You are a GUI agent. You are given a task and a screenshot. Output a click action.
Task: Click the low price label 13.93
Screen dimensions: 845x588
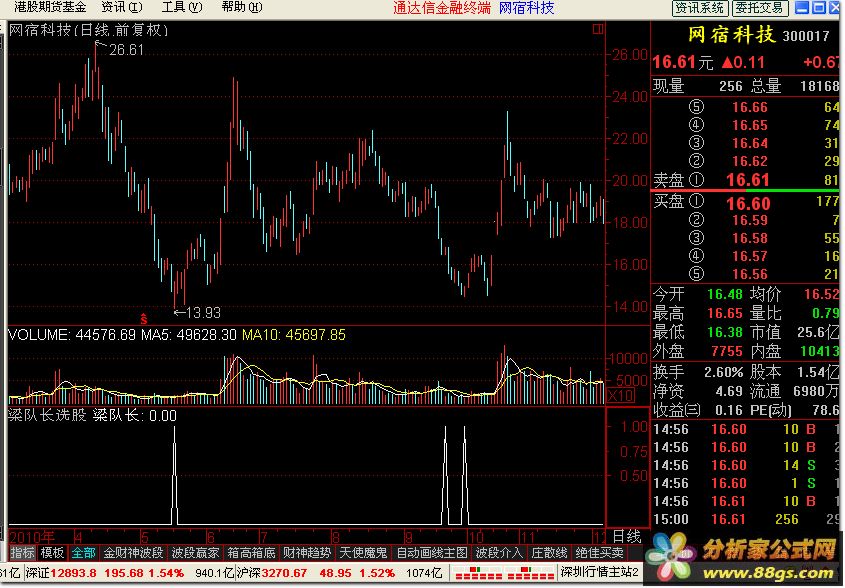(204, 312)
